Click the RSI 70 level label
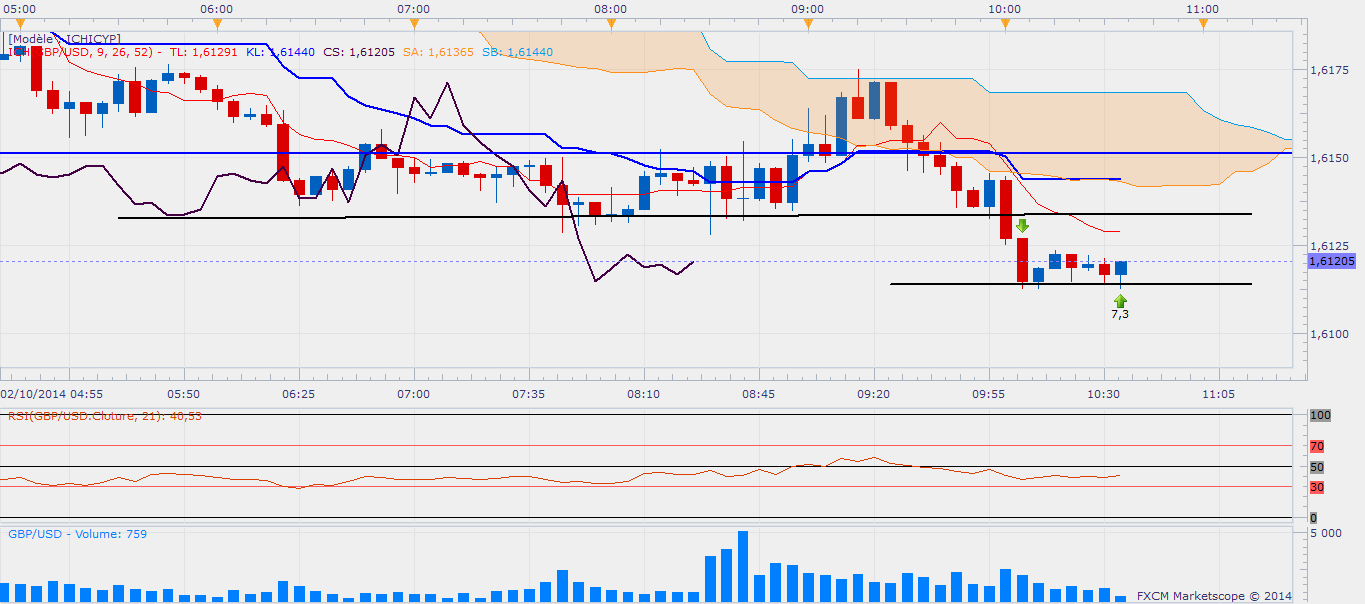 pyautogui.click(x=1317, y=446)
